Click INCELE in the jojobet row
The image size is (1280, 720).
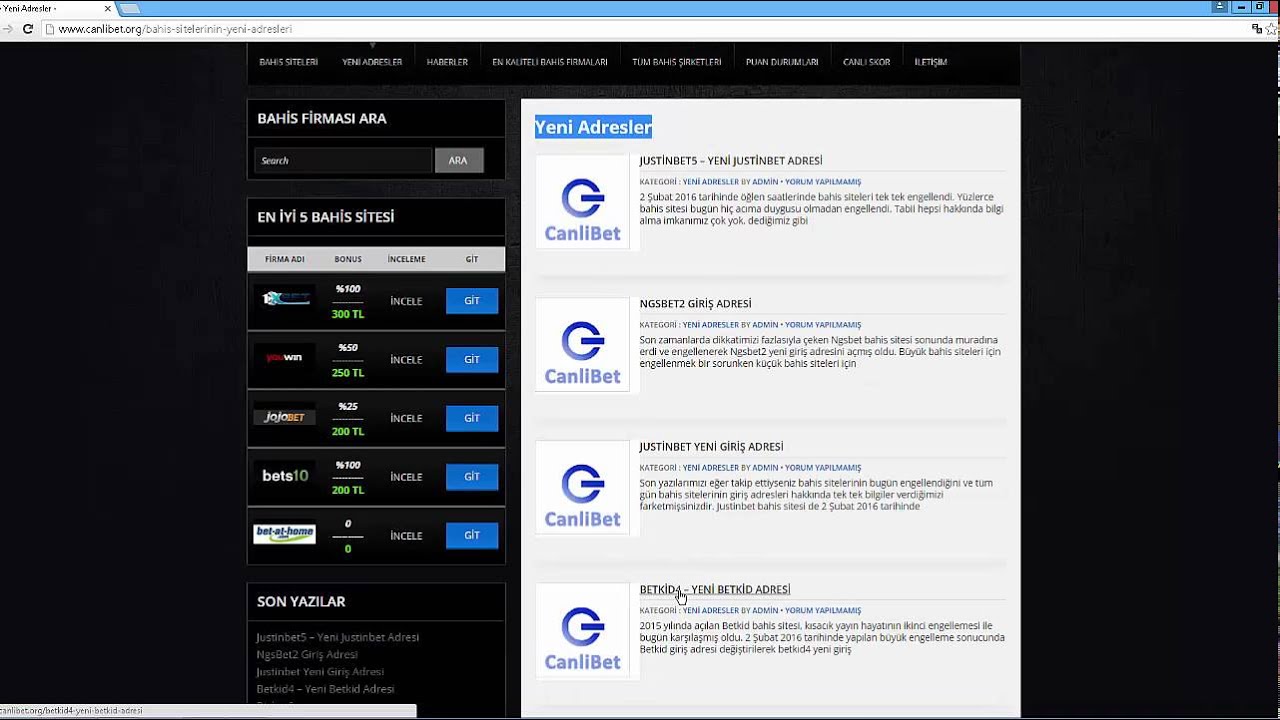point(406,418)
